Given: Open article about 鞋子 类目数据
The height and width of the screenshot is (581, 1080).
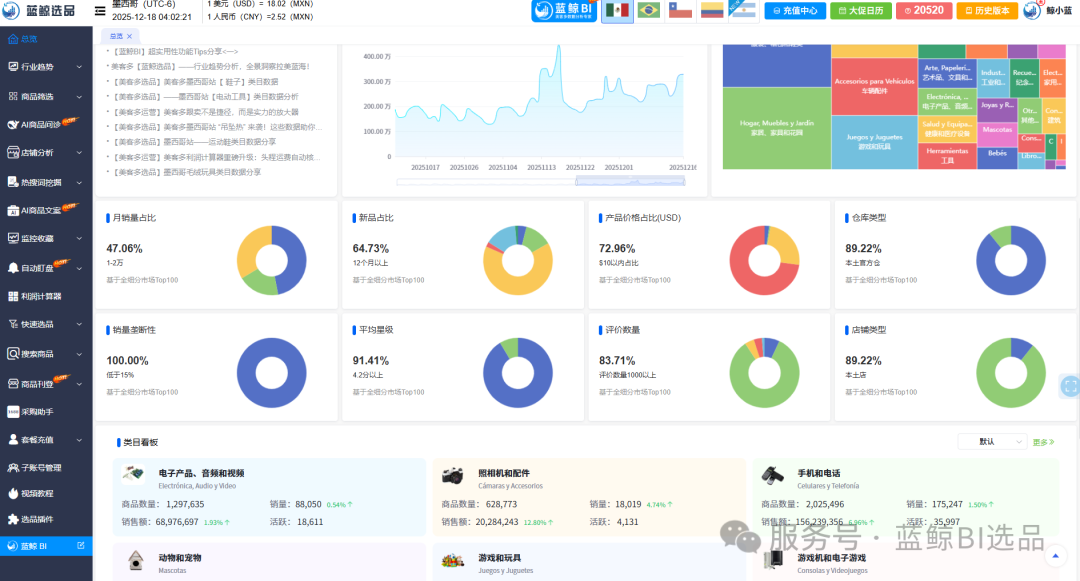Looking at the screenshot, I should point(196,81).
